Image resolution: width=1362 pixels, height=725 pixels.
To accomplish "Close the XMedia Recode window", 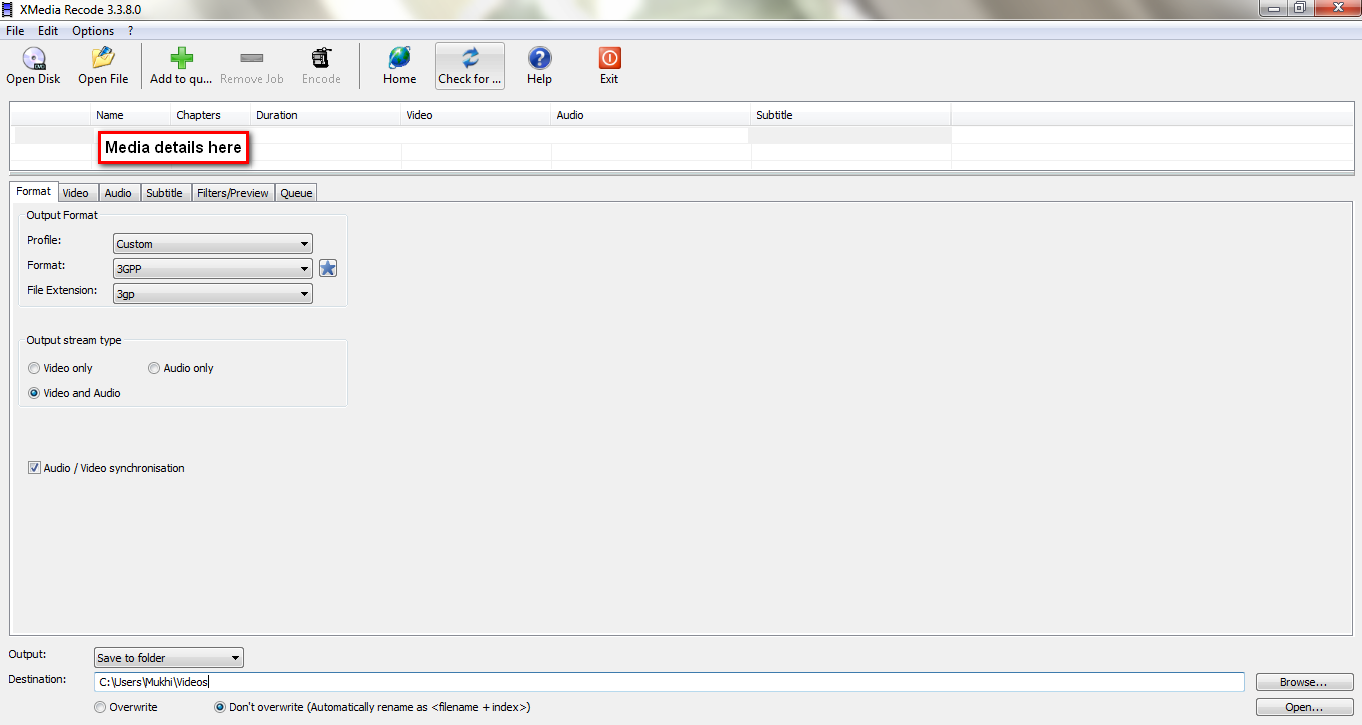I will (1336, 8).
